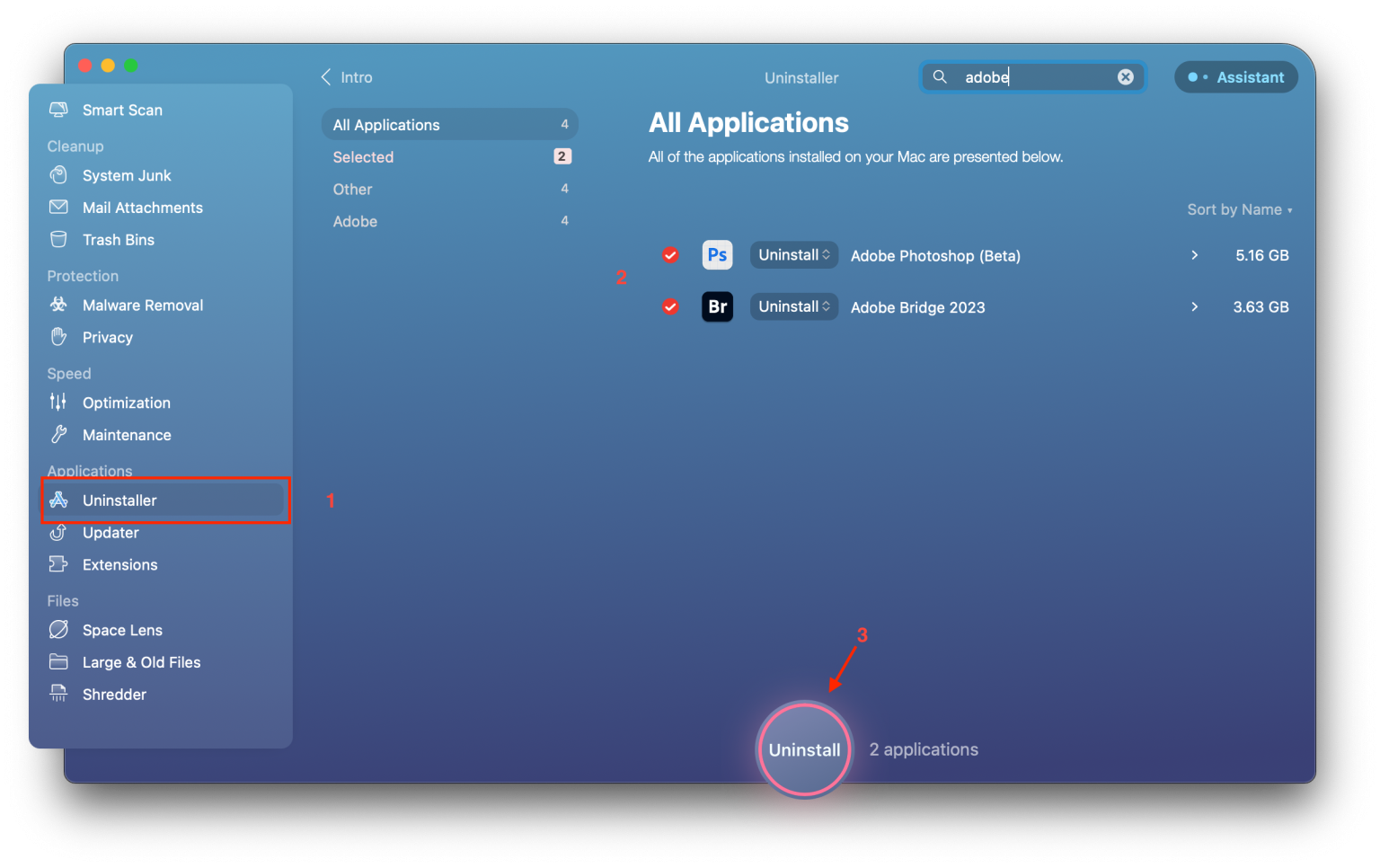Click the Adobe Photoshop (Beta) app icon

tap(717, 255)
